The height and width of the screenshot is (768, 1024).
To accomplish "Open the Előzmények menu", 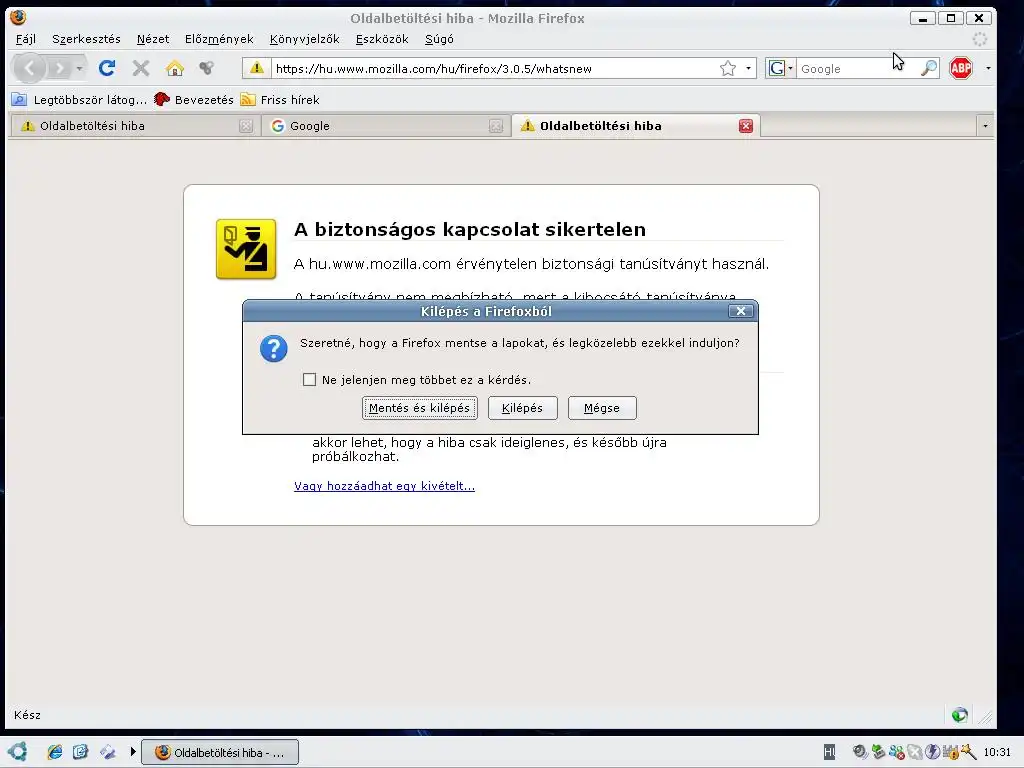I will point(219,39).
